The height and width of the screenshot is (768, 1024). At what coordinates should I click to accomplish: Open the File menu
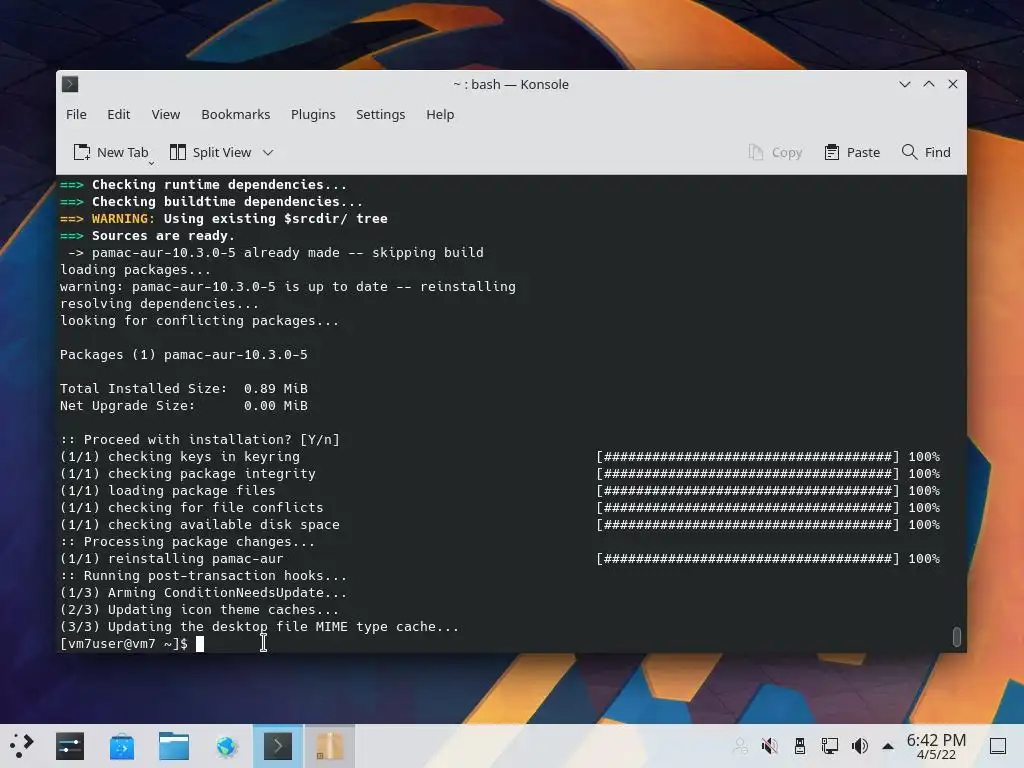pyautogui.click(x=76, y=114)
